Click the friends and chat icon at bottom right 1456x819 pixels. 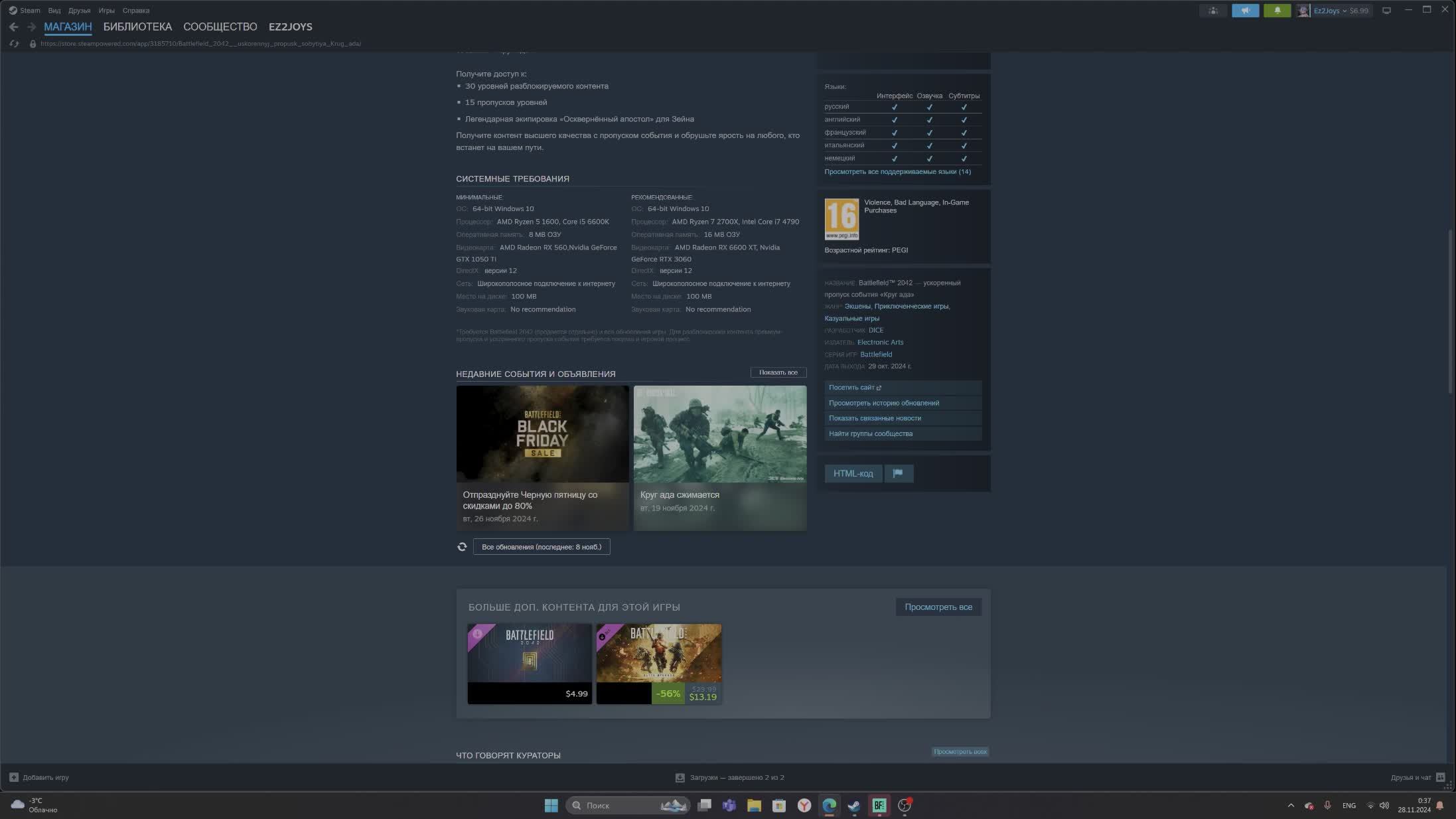click(x=1440, y=777)
